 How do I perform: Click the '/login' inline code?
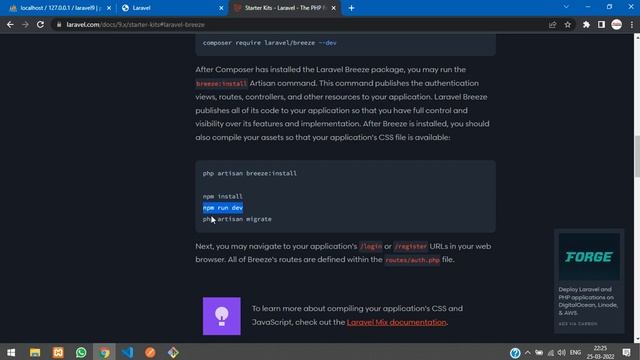371,246
